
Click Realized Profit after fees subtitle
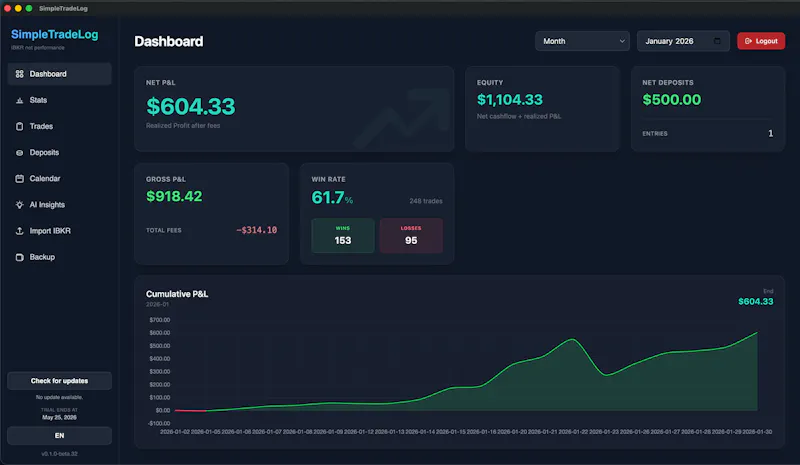[183, 126]
